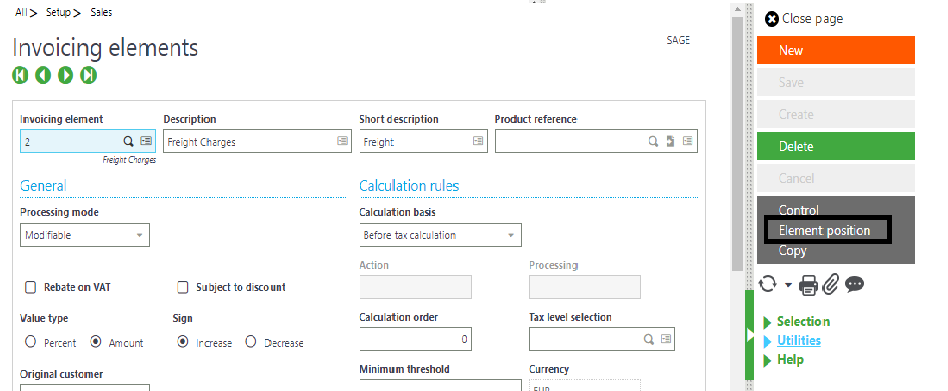
Task: Click the refresh circular arrows icon
Action: point(767,284)
